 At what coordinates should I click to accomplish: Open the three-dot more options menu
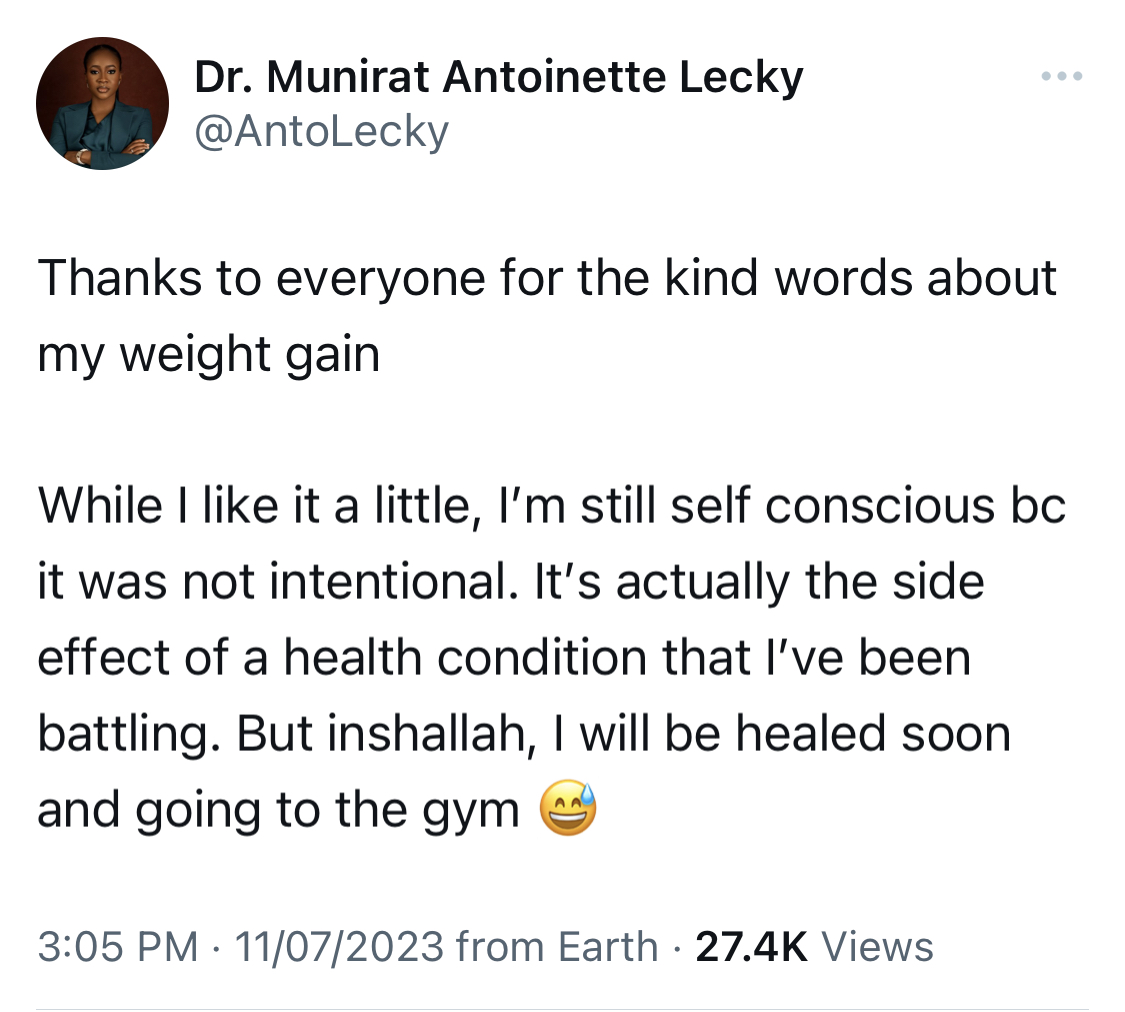1061,76
